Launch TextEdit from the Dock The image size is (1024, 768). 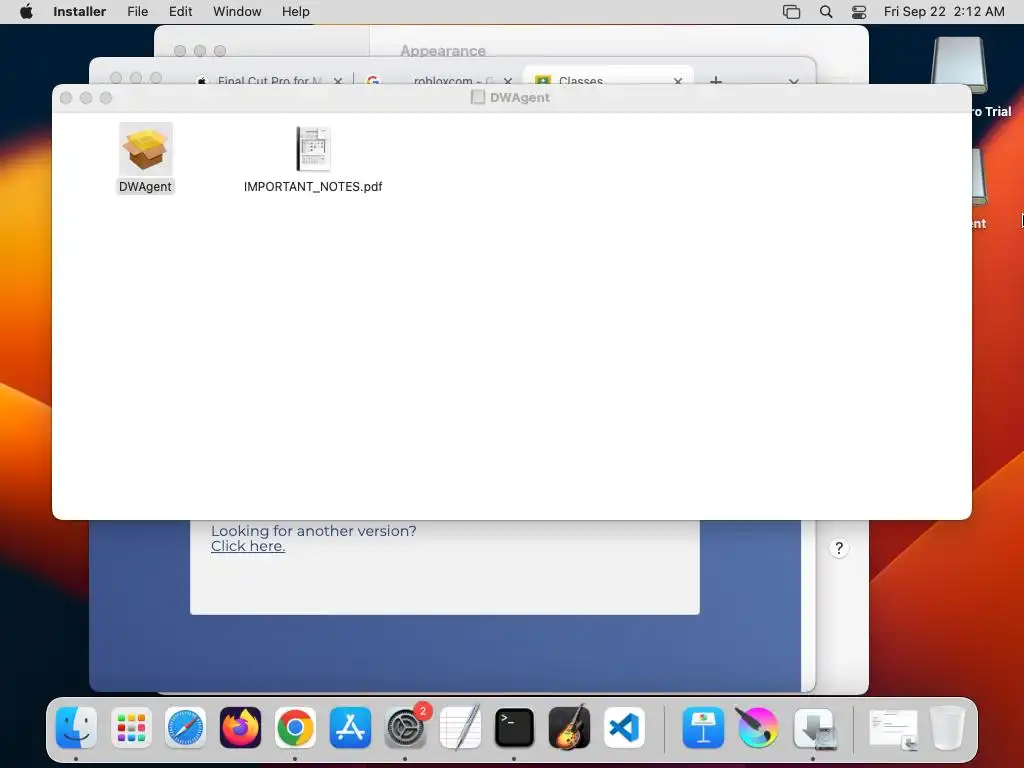click(460, 728)
